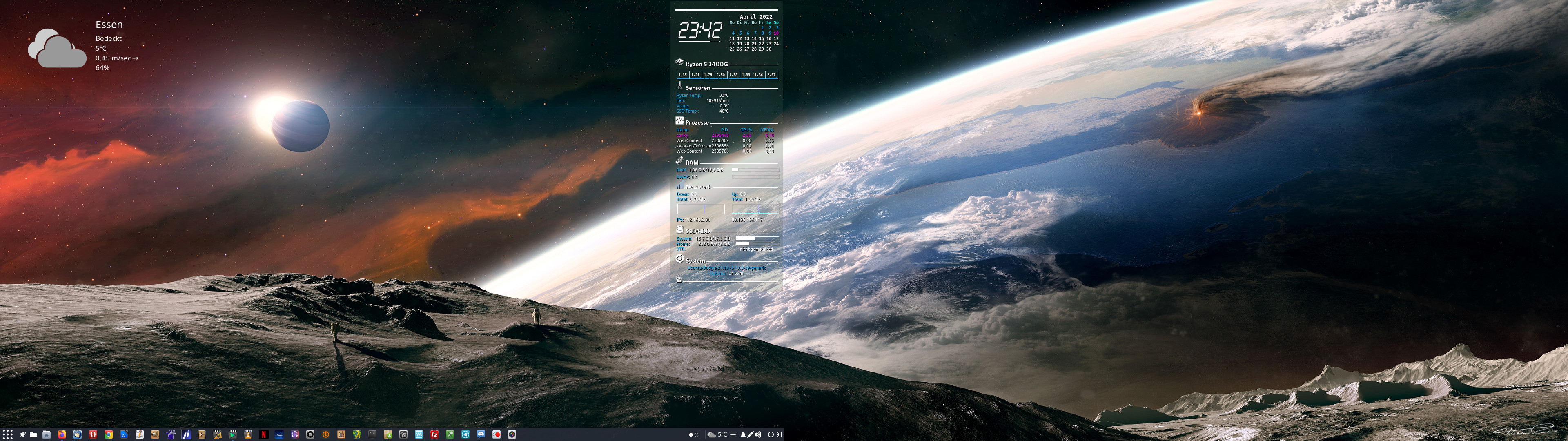This screenshot has height=441, width=1568.
Task: Launch Netflix shortcut
Action: pyautogui.click(x=263, y=434)
